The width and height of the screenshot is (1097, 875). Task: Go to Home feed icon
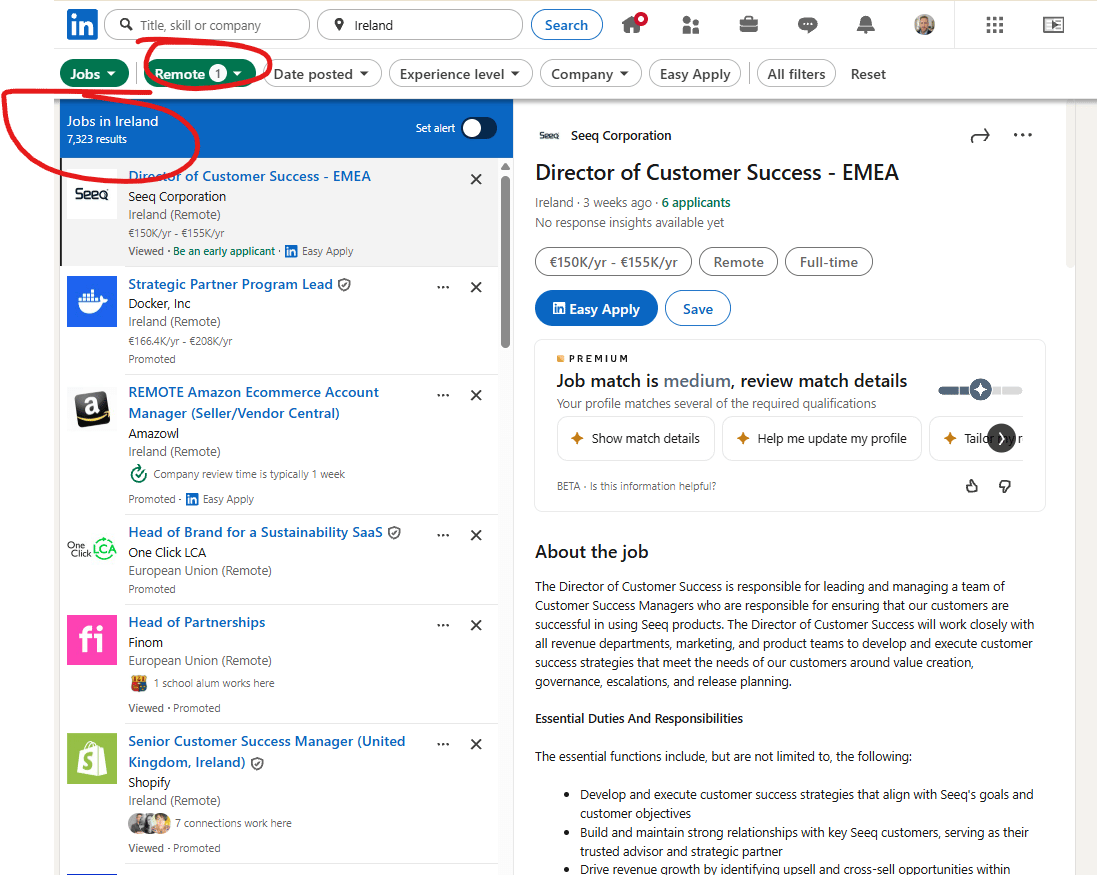coord(634,24)
